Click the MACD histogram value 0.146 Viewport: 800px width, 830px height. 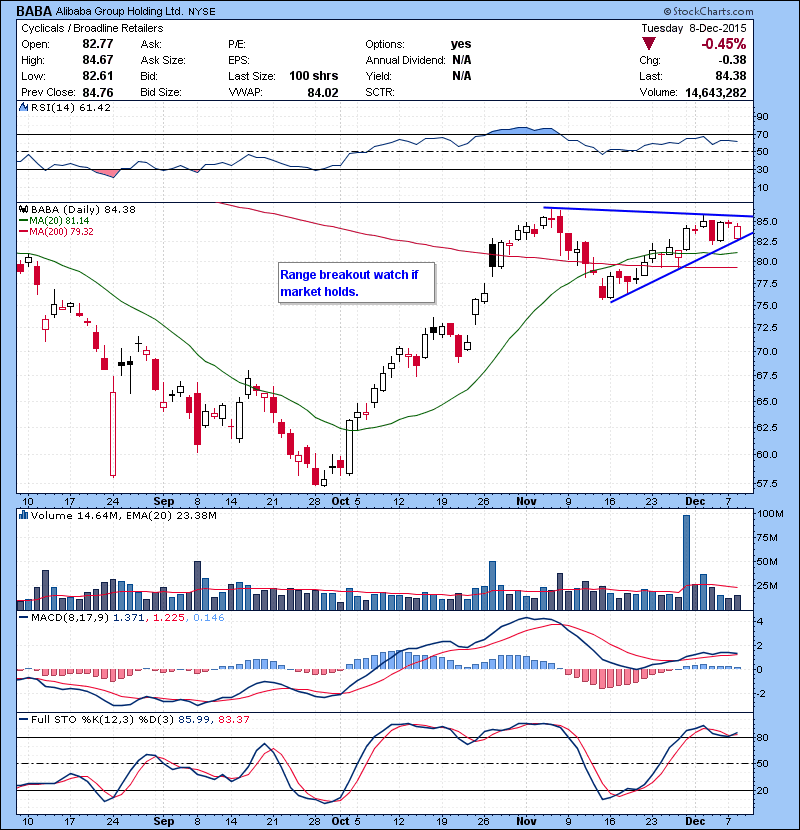click(209, 618)
